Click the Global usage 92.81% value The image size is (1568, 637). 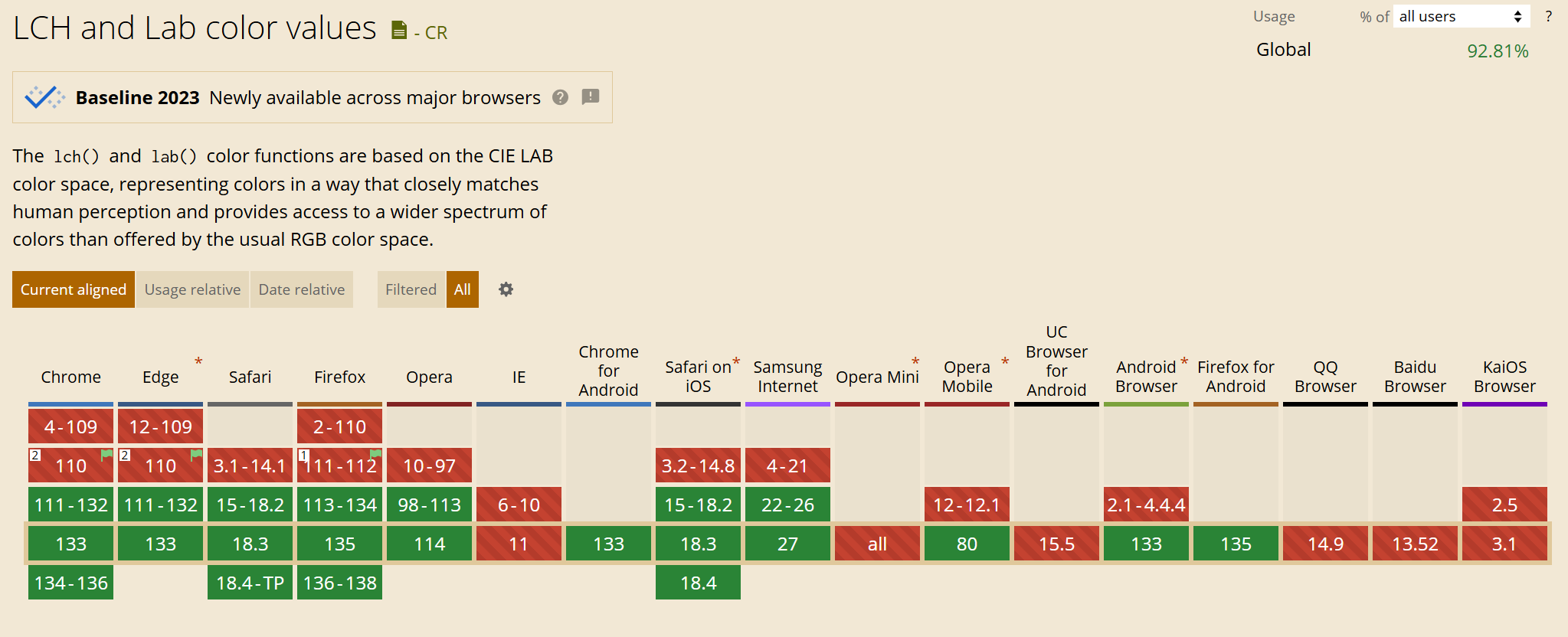pyautogui.click(x=1498, y=51)
